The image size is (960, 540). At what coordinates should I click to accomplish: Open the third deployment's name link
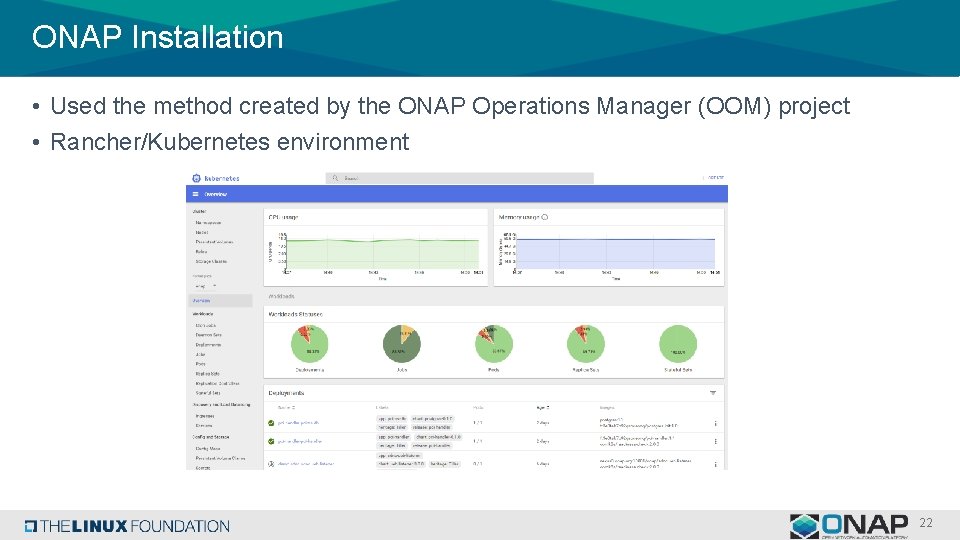(x=306, y=464)
